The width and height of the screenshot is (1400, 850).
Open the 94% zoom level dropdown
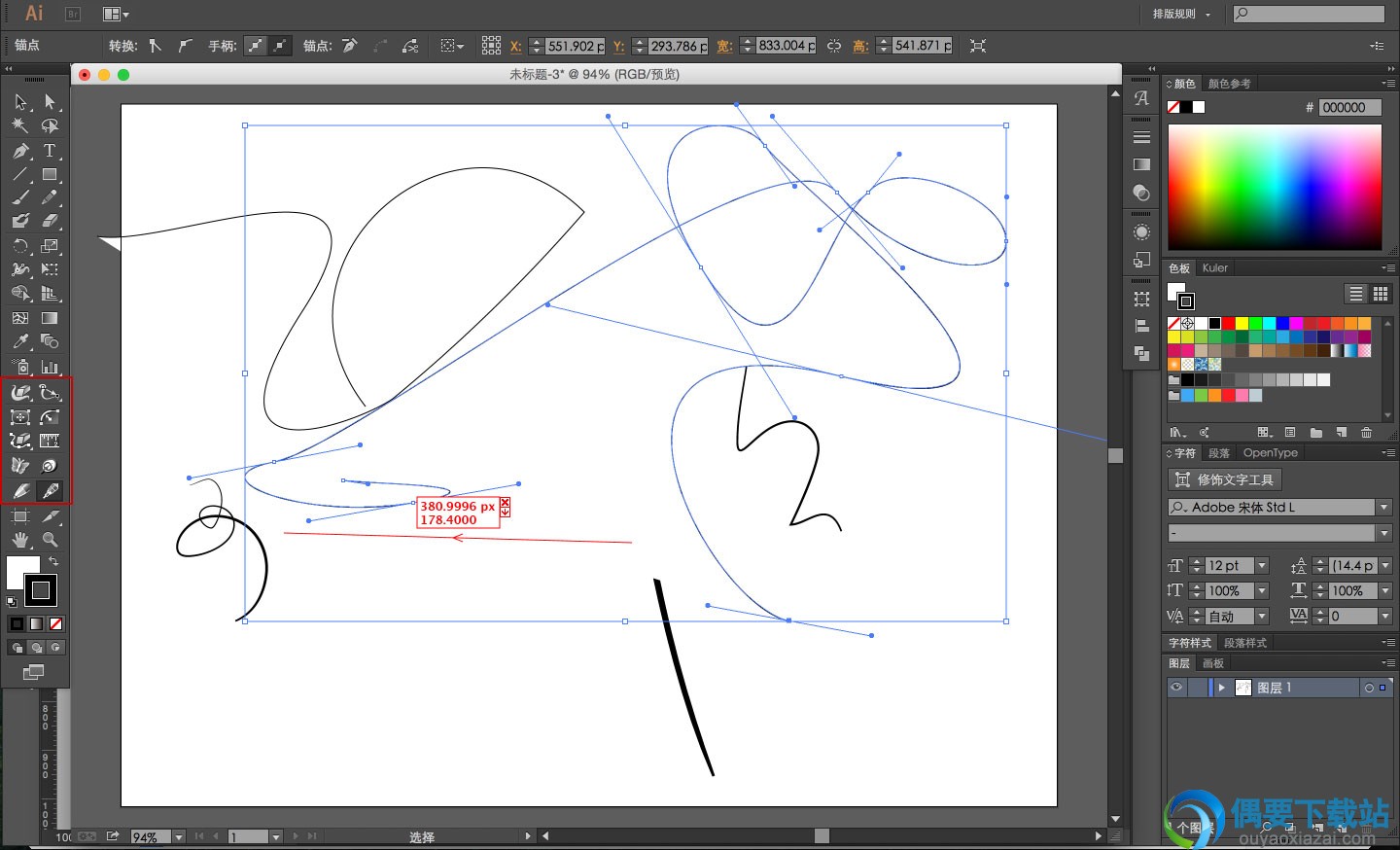(178, 836)
